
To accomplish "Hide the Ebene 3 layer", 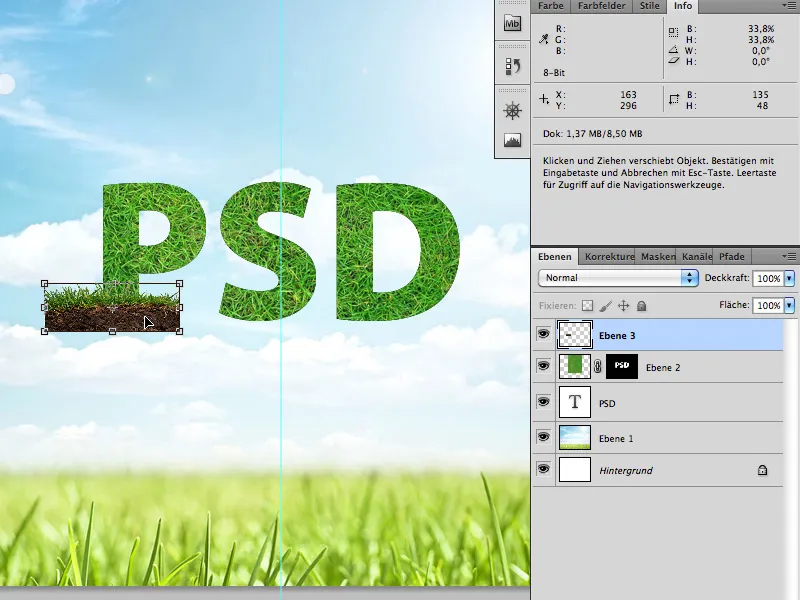I will [x=544, y=334].
